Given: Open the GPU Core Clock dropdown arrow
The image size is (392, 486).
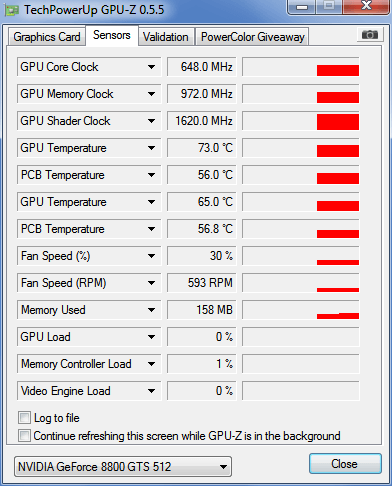Looking at the screenshot, I should tap(151, 67).
